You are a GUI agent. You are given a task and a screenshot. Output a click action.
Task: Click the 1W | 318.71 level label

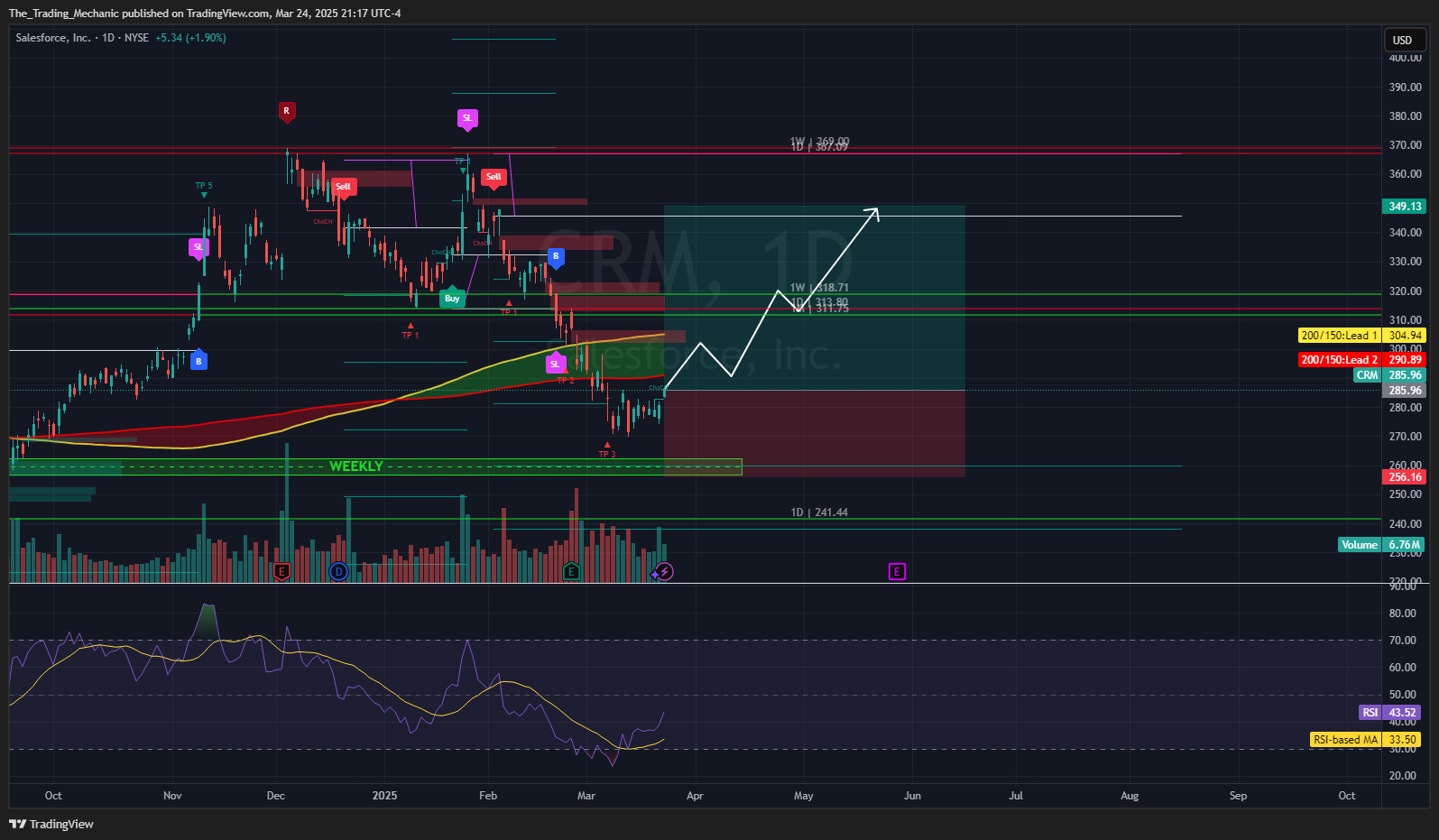(819, 288)
